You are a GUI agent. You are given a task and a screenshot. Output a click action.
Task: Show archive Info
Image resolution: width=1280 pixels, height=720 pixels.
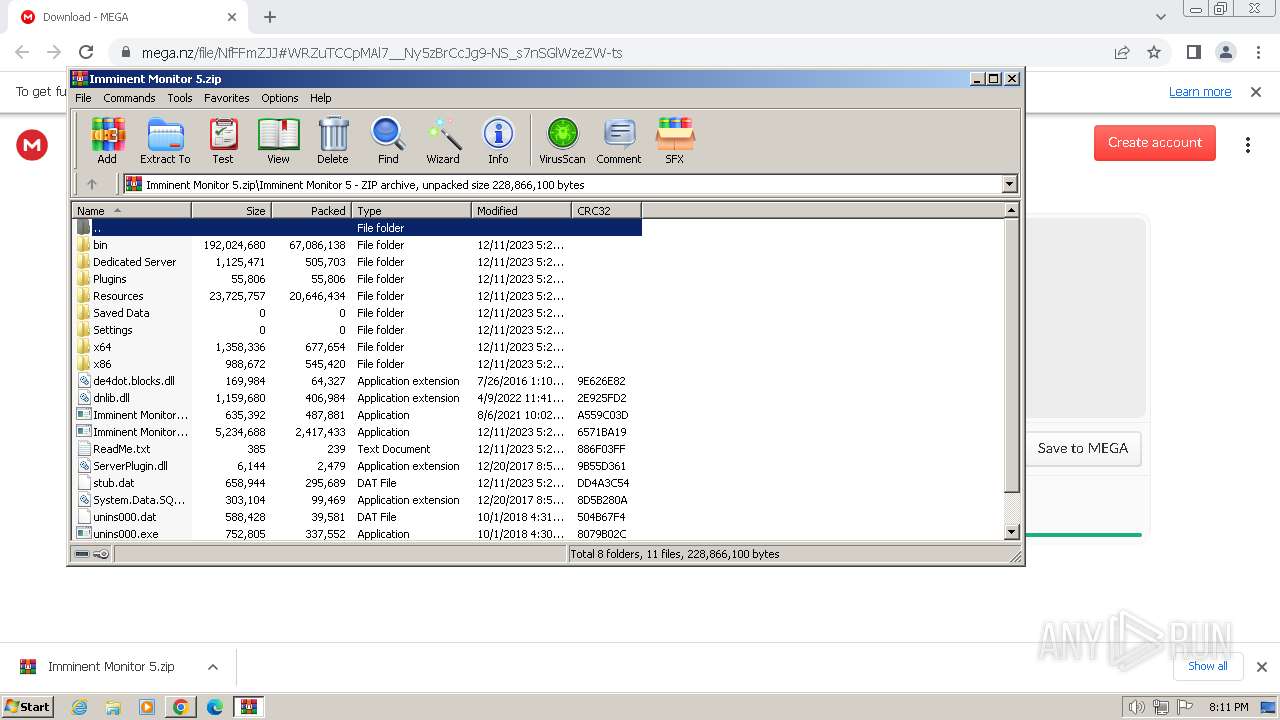point(498,140)
